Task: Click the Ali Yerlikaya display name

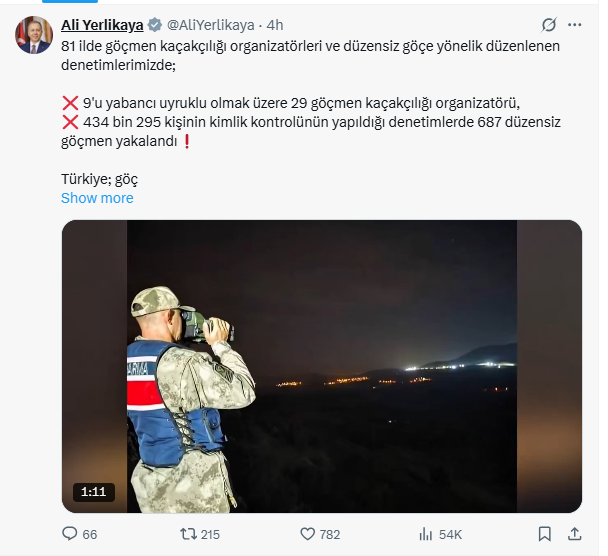Action: [103, 25]
